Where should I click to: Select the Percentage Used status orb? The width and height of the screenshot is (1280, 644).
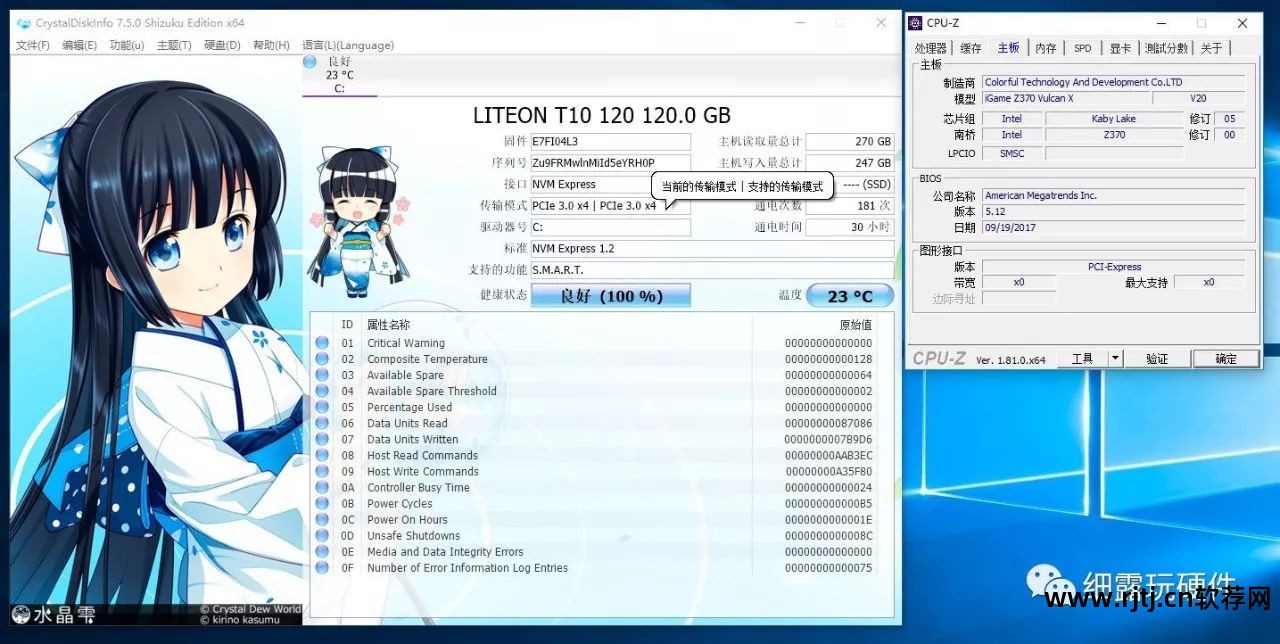pyautogui.click(x=322, y=407)
